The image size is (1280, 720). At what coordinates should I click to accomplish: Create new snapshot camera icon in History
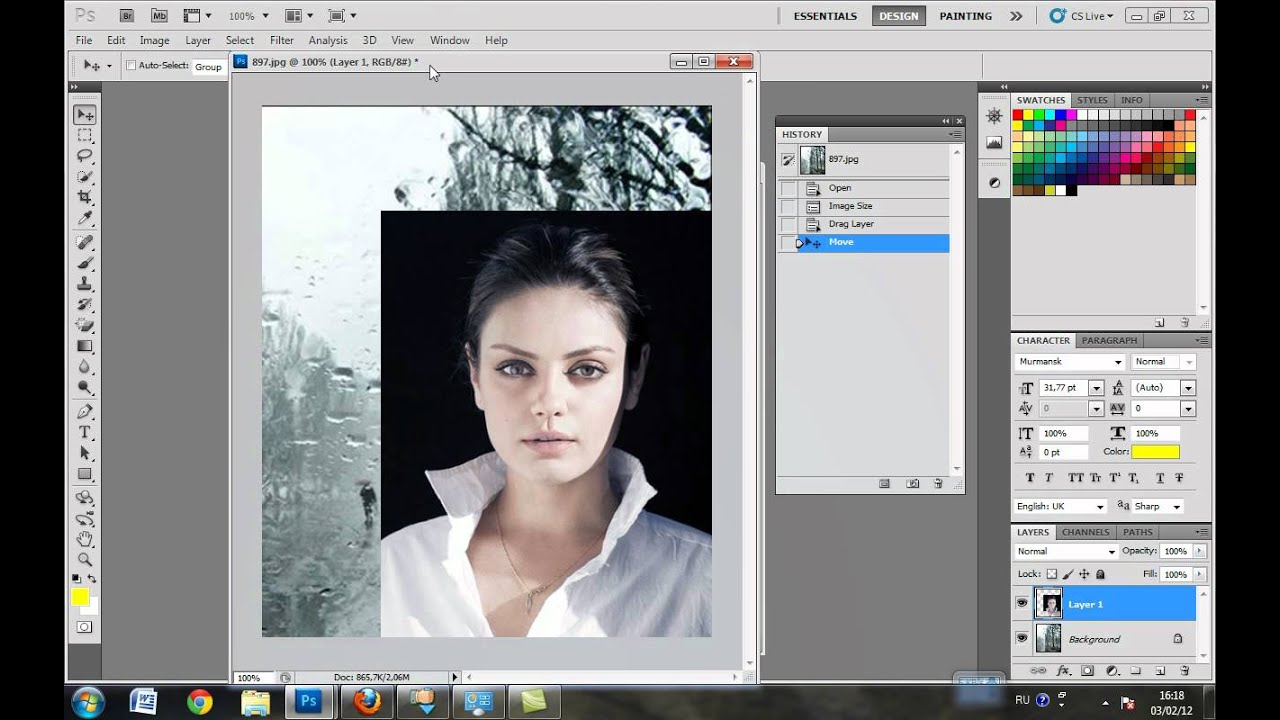[912, 484]
